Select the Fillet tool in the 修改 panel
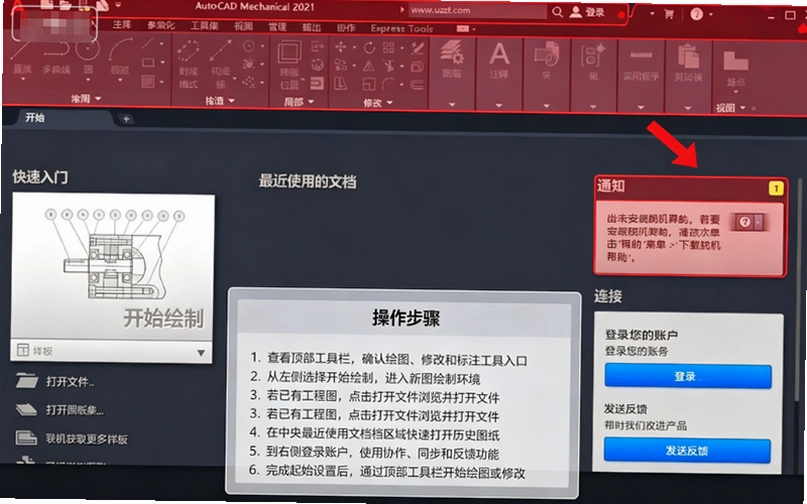The image size is (807, 504). coord(388,83)
